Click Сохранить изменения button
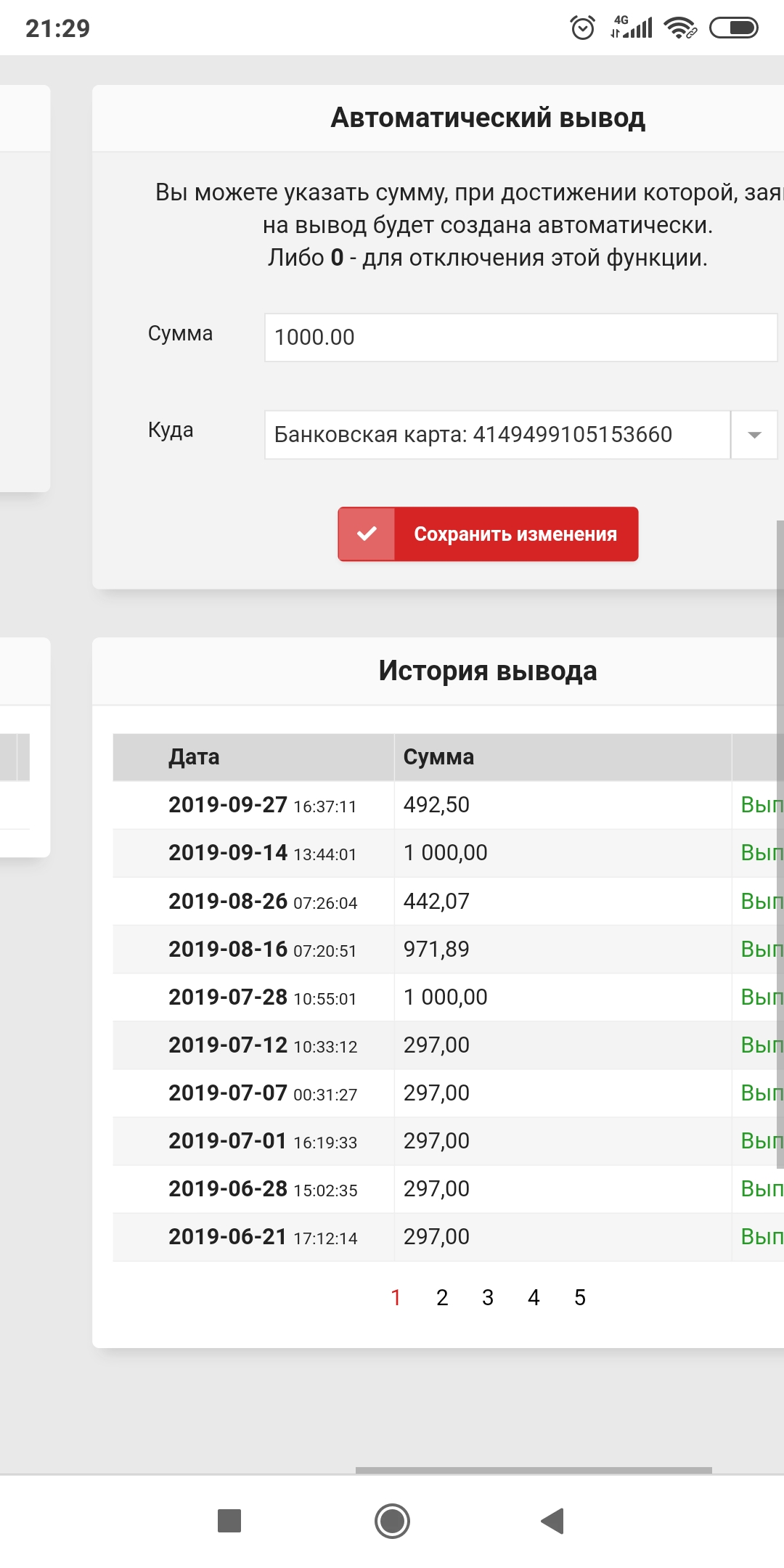This screenshot has height=1568, width=784. point(488,534)
